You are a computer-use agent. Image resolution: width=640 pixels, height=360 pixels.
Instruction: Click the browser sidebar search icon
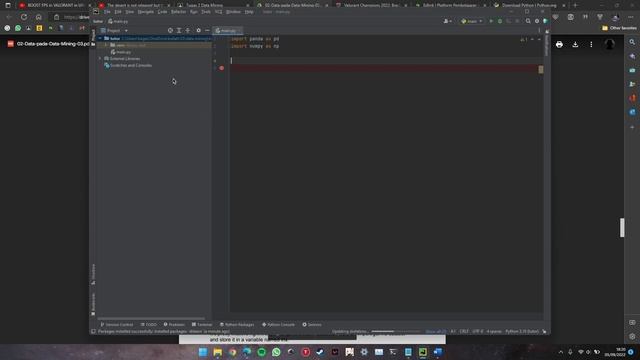(x=632, y=42)
